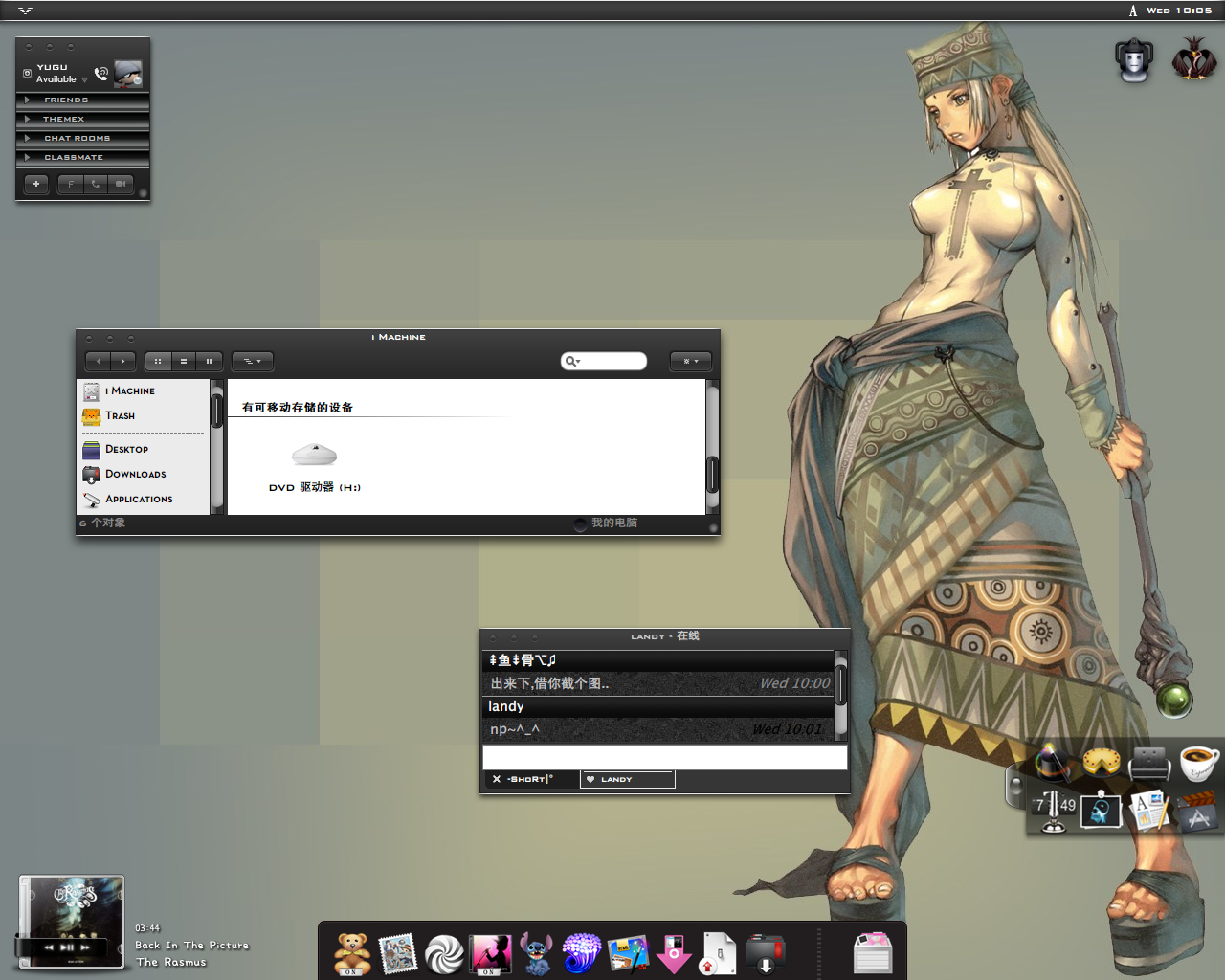Image resolution: width=1225 pixels, height=980 pixels.
Task: Expand the Classmate contact group
Action: pyautogui.click(x=82, y=157)
